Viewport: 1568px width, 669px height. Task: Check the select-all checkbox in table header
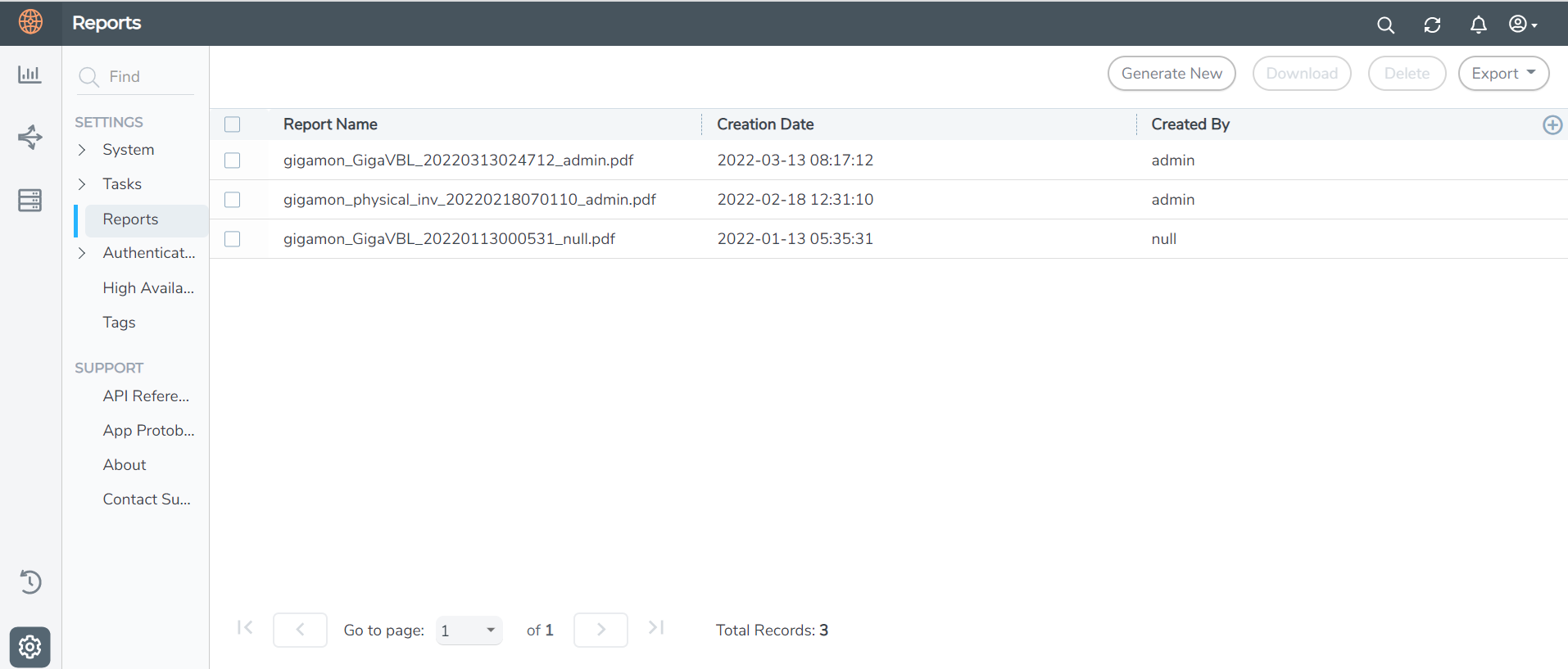(233, 124)
